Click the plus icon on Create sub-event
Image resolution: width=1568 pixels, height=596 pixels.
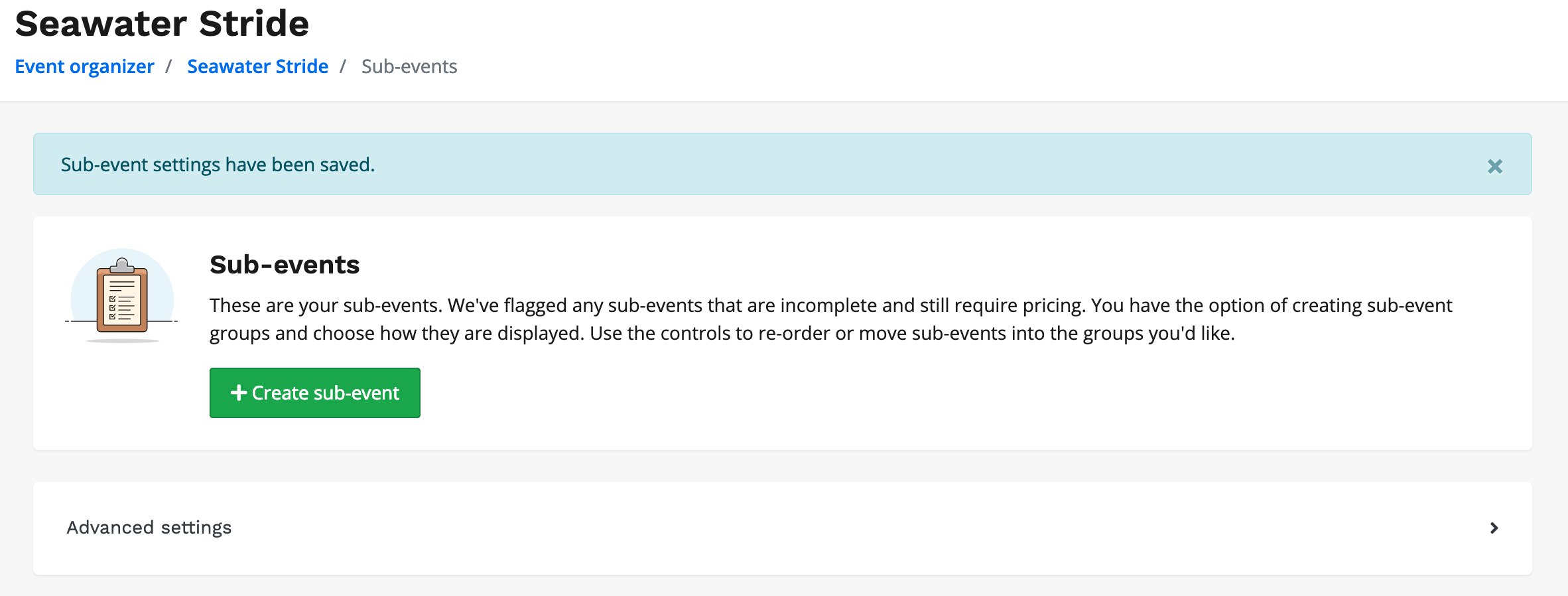[x=238, y=393]
